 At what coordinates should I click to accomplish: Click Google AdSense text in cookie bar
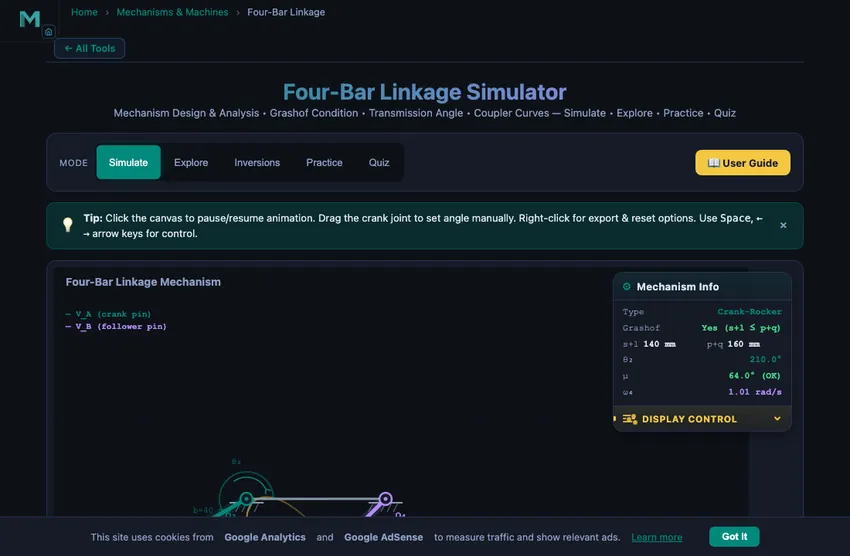[383, 537]
